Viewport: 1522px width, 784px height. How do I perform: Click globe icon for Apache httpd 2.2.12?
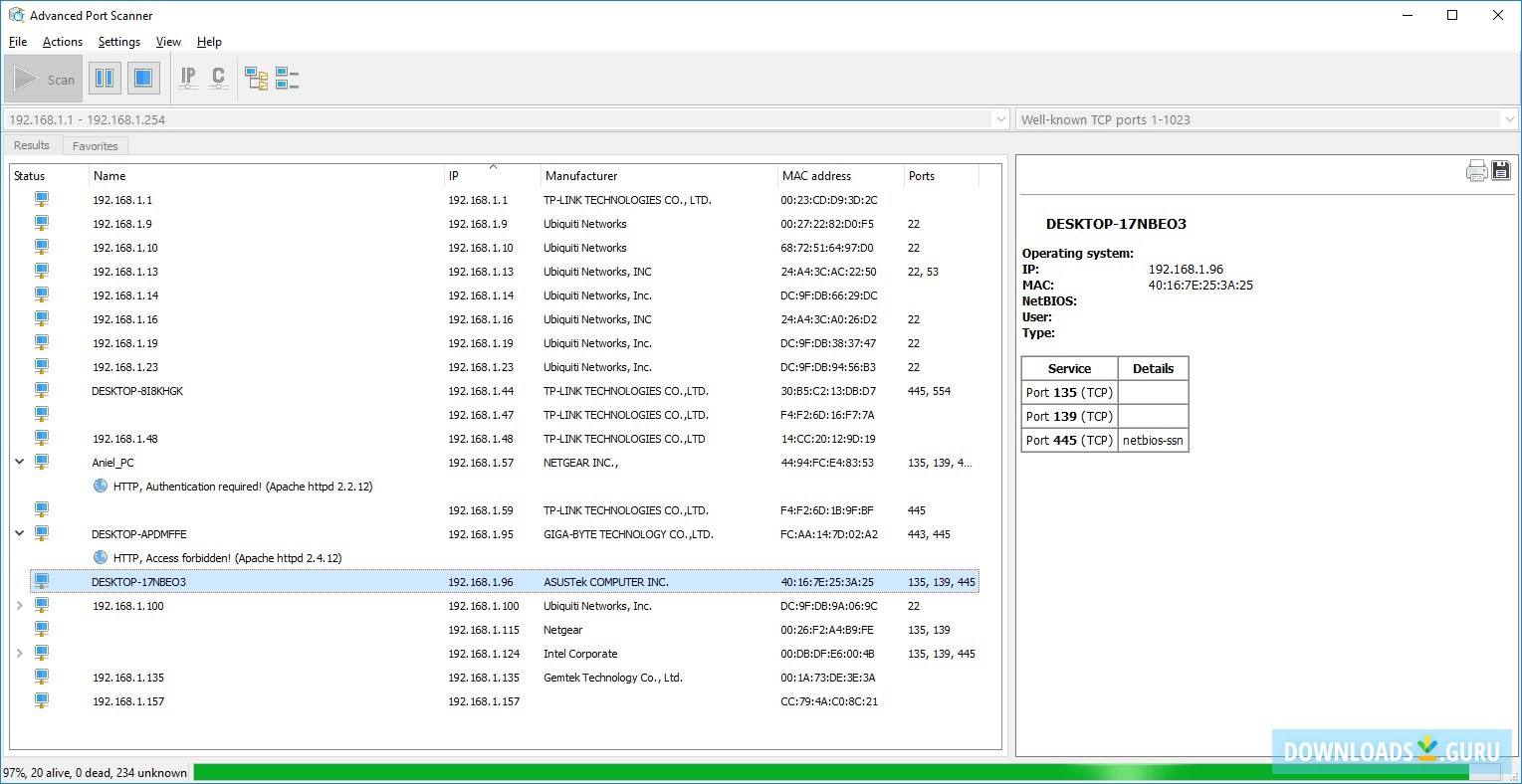pyautogui.click(x=101, y=487)
